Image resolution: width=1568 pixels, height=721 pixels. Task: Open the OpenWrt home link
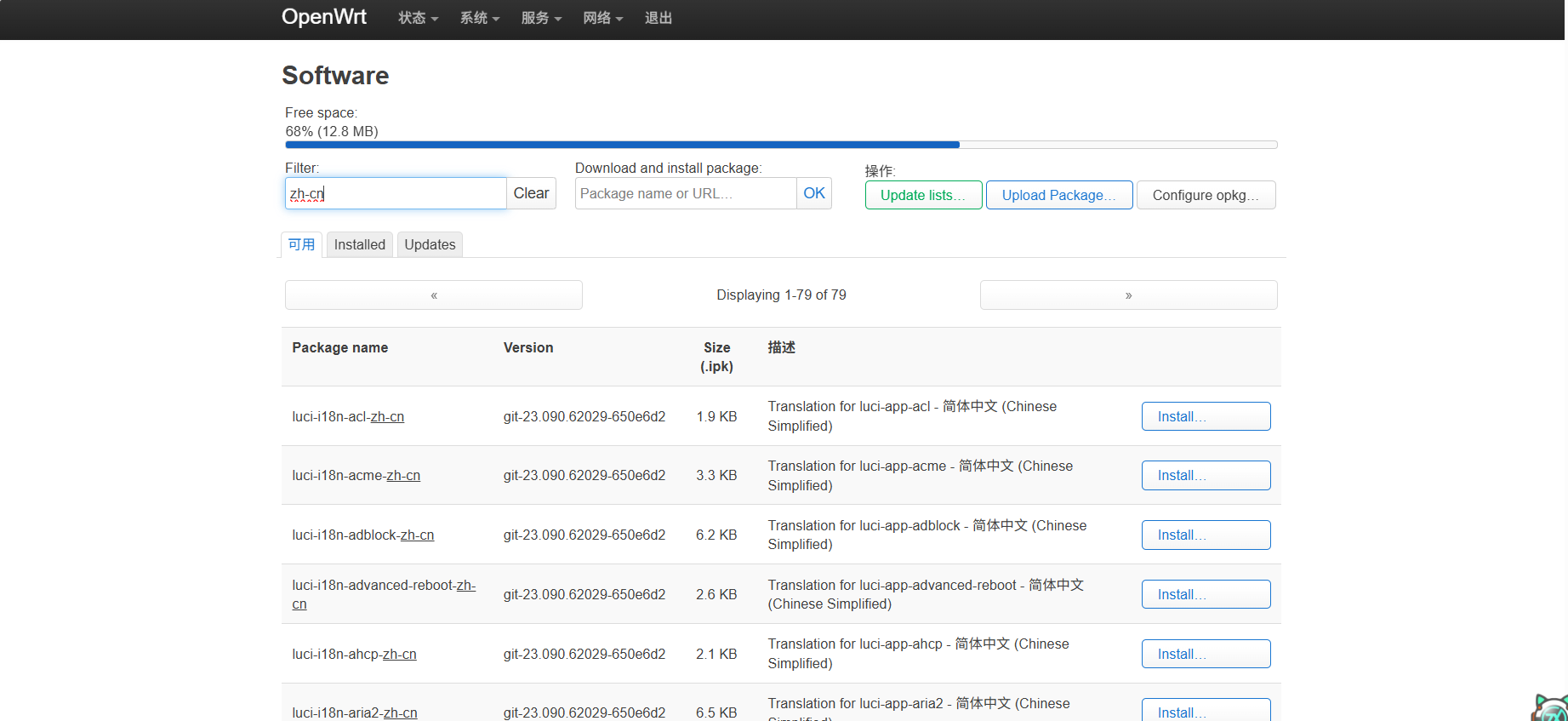click(x=324, y=17)
